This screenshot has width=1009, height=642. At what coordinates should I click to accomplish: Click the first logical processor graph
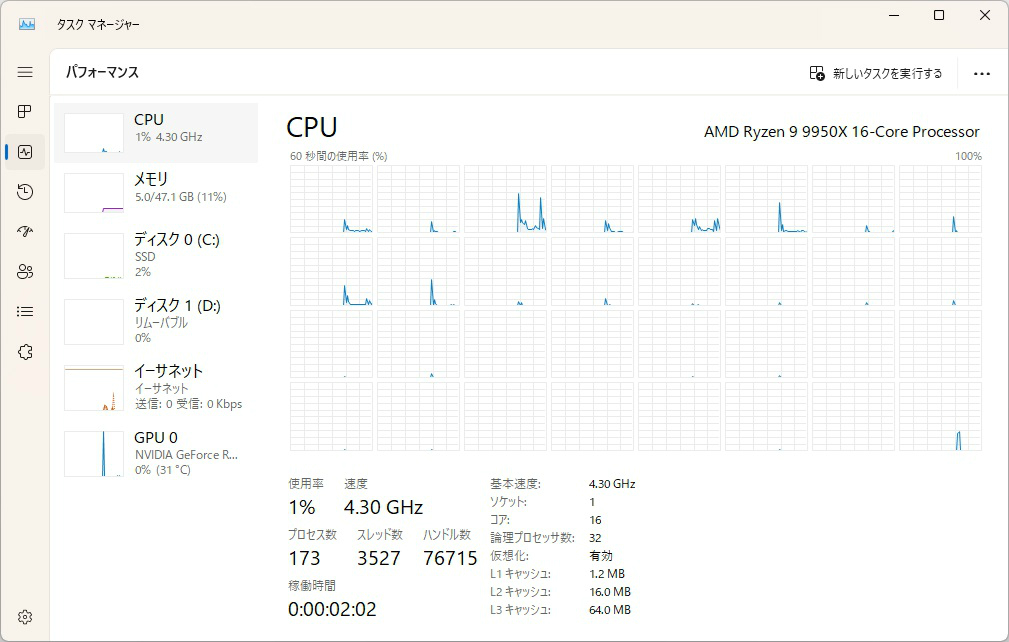click(331, 199)
